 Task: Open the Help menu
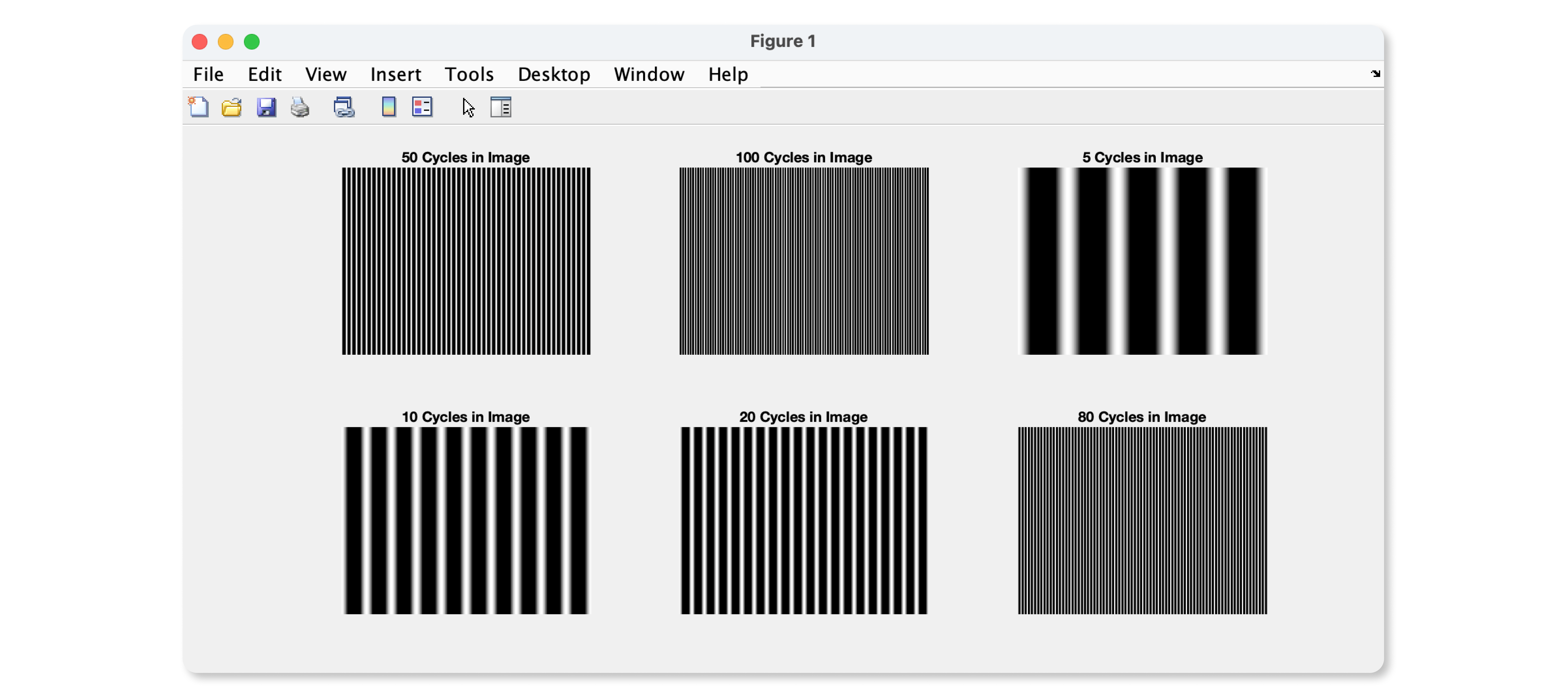728,74
